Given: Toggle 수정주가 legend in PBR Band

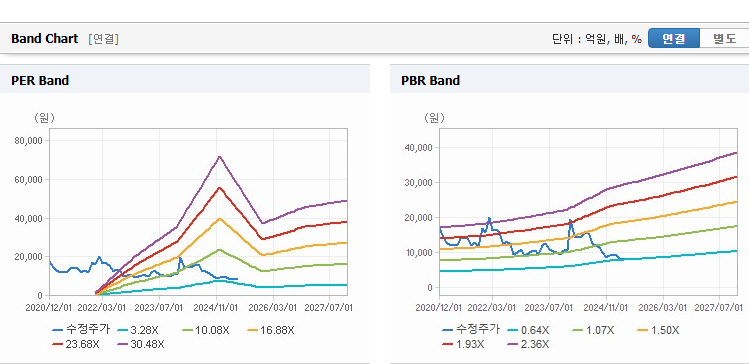Looking at the screenshot, I should click(x=471, y=330).
